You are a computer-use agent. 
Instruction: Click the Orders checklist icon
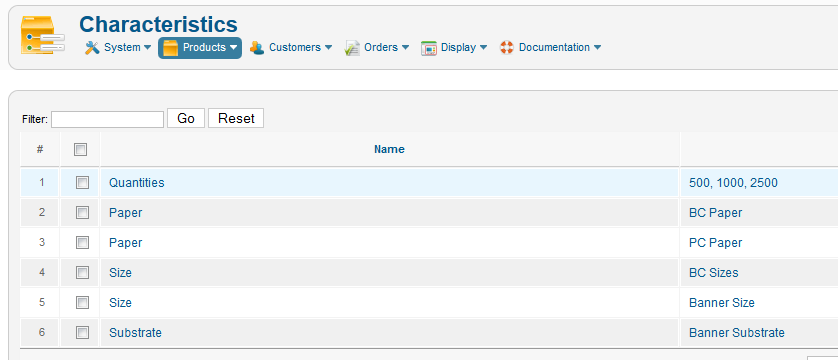352,48
